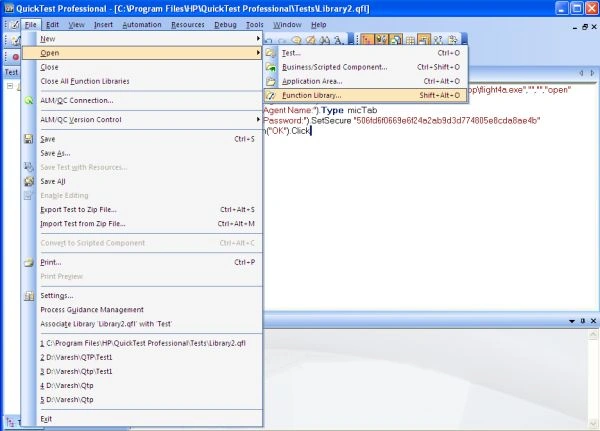The image size is (600, 431).
Task: Open the Automation menu
Action: click(x=142, y=25)
